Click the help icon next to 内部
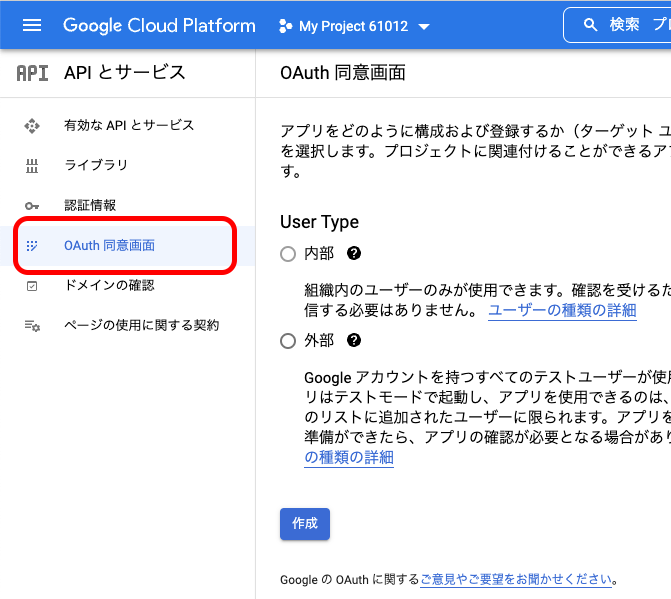 [x=353, y=254]
